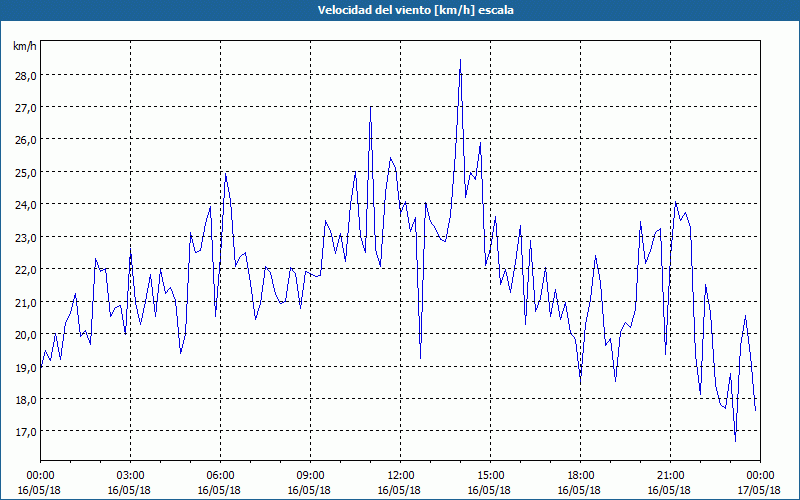Click the 17,0 y-axis label

coord(26,432)
